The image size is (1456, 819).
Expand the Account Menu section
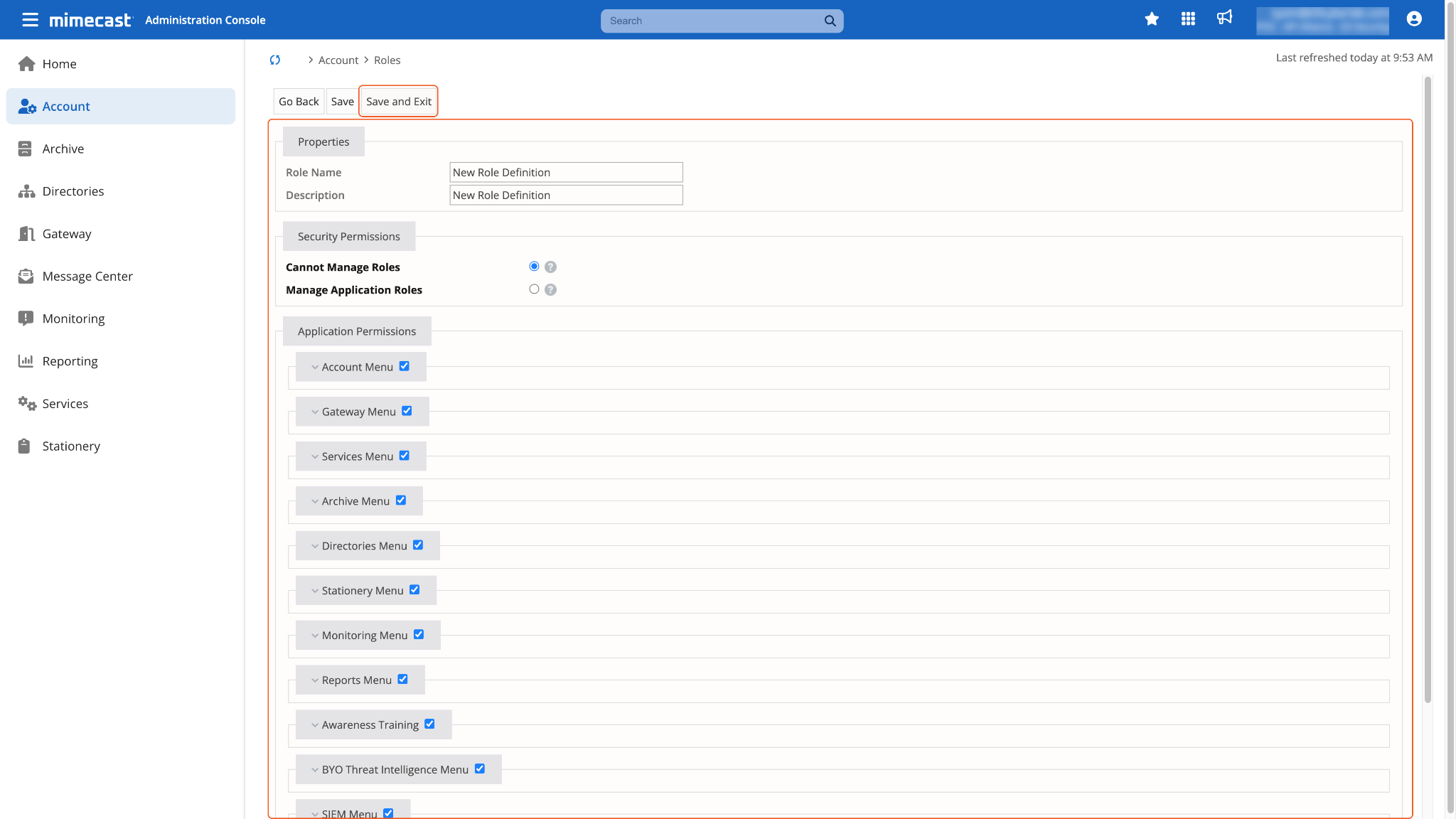coord(315,368)
